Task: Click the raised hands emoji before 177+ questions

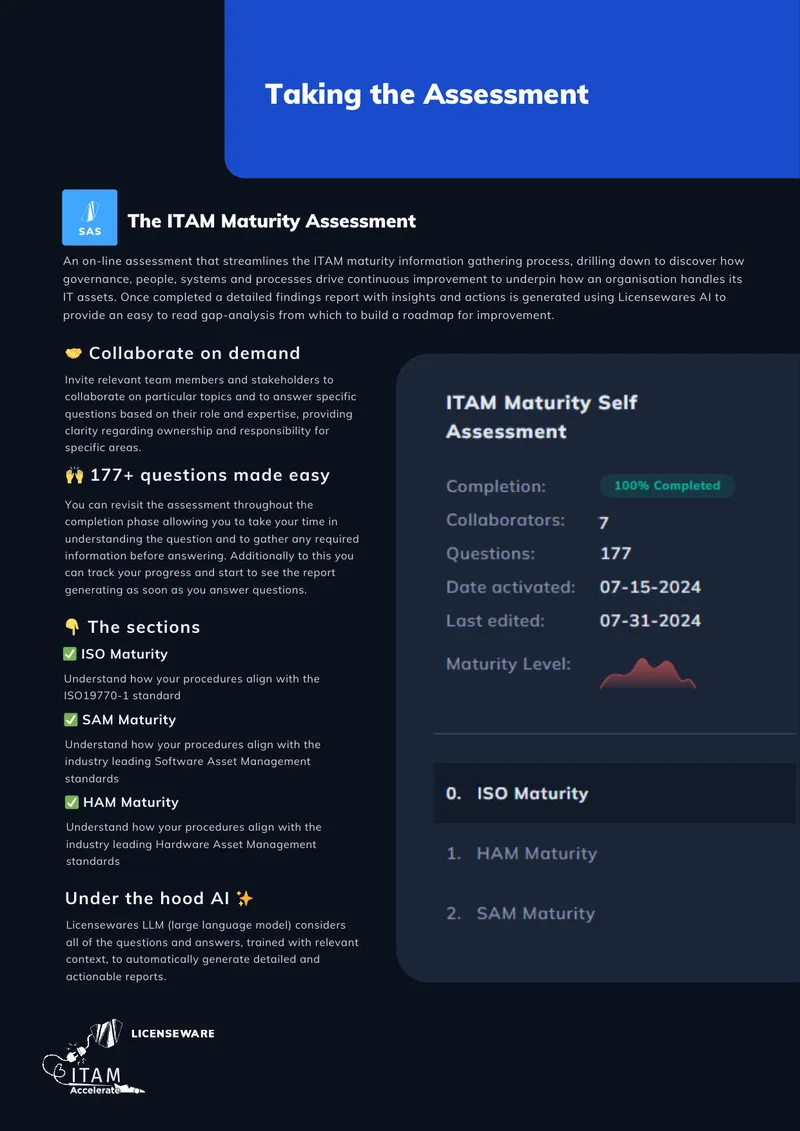Action: pyautogui.click(x=74, y=475)
